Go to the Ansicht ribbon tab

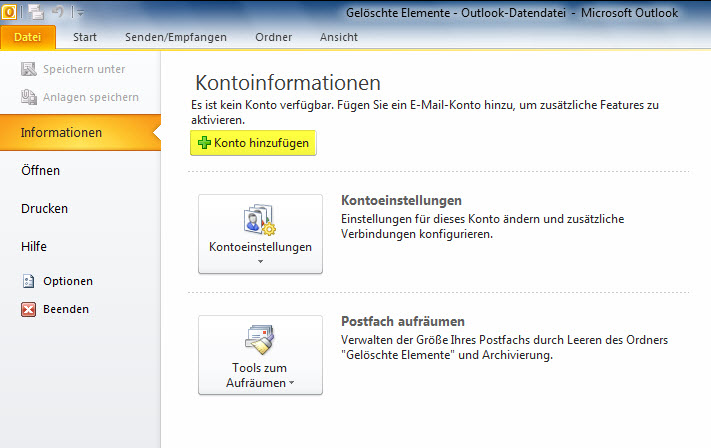point(338,37)
